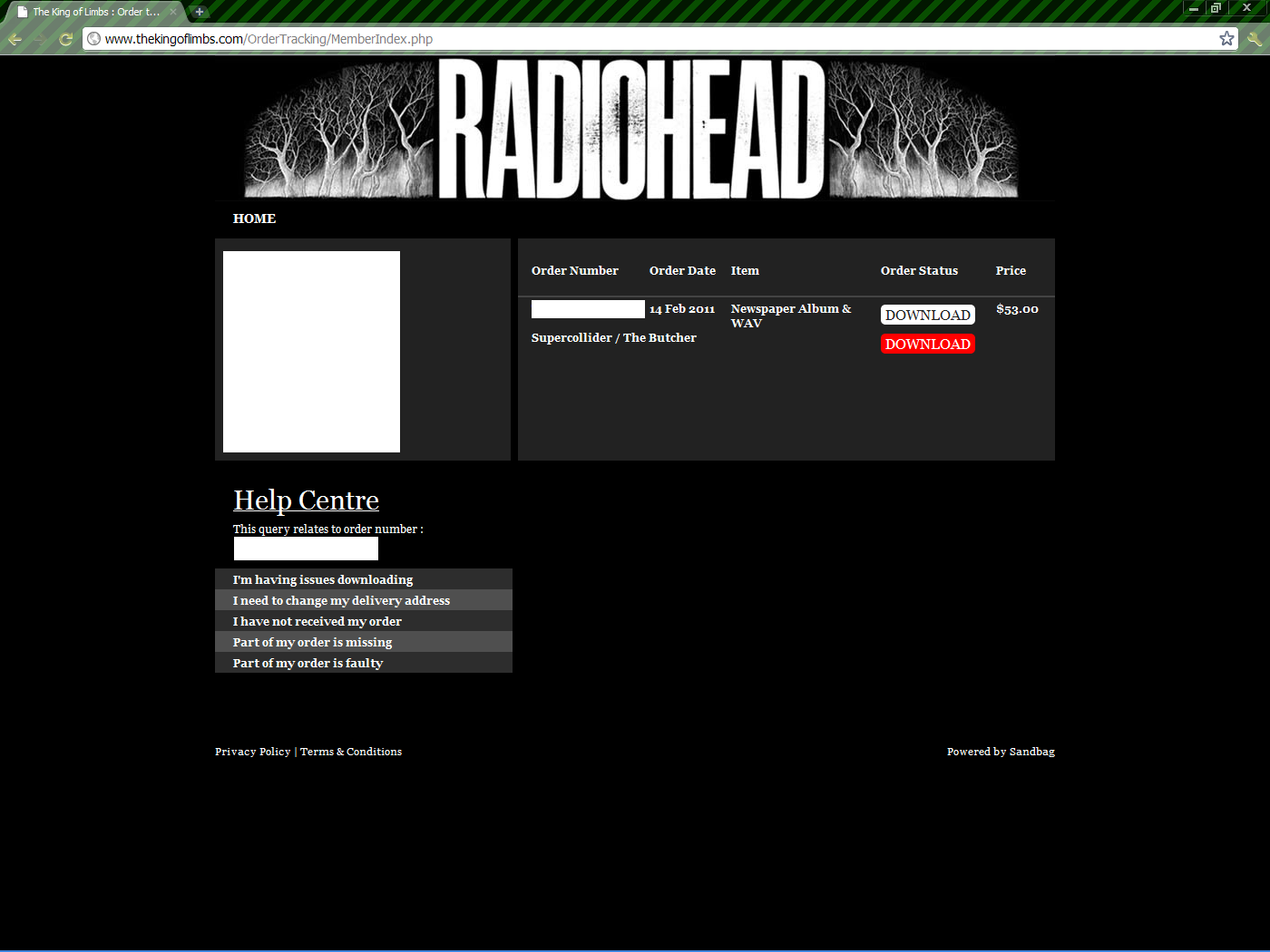Click the Newspaper Album & WAV item

click(791, 316)
